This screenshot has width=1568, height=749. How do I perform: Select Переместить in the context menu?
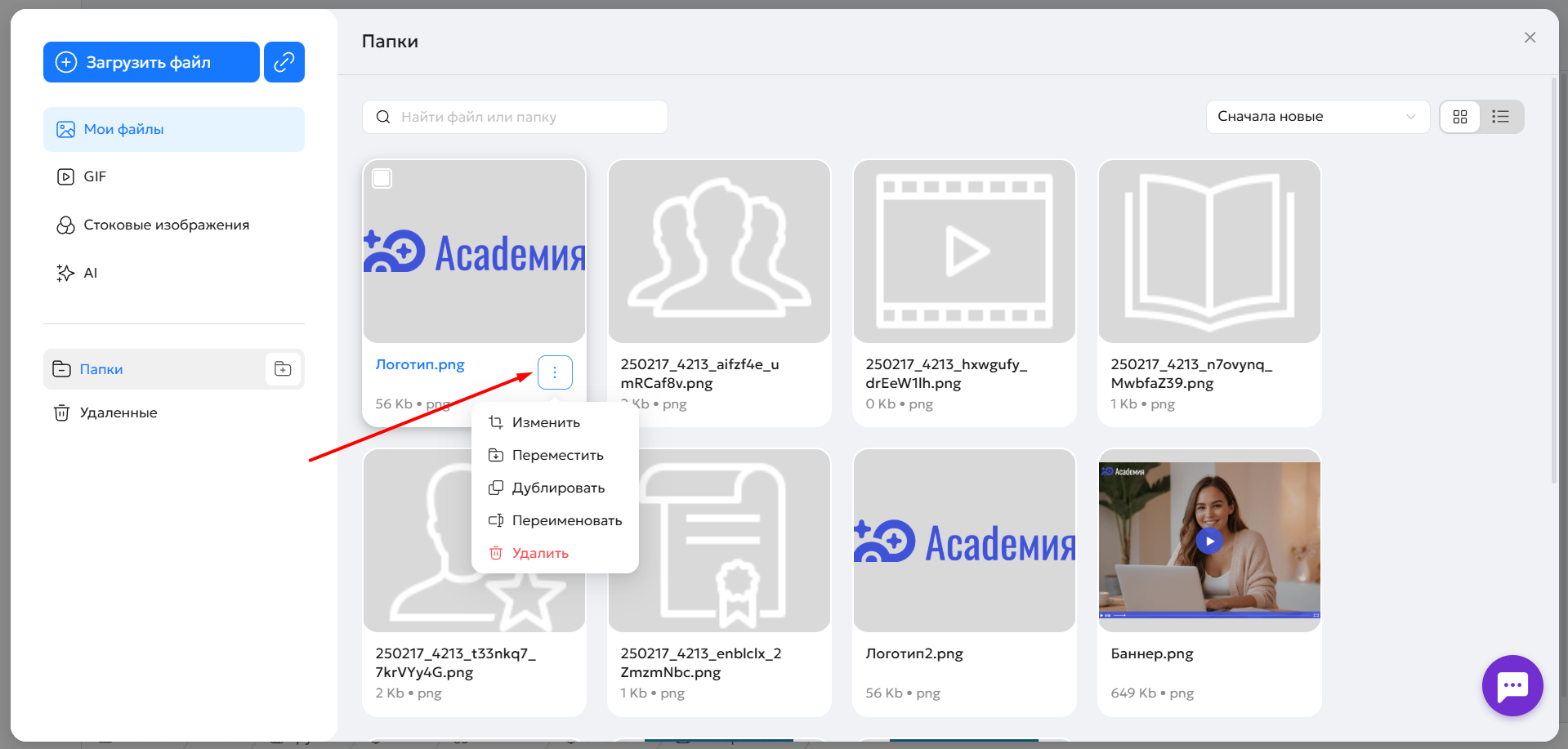[x=556, y=455]
